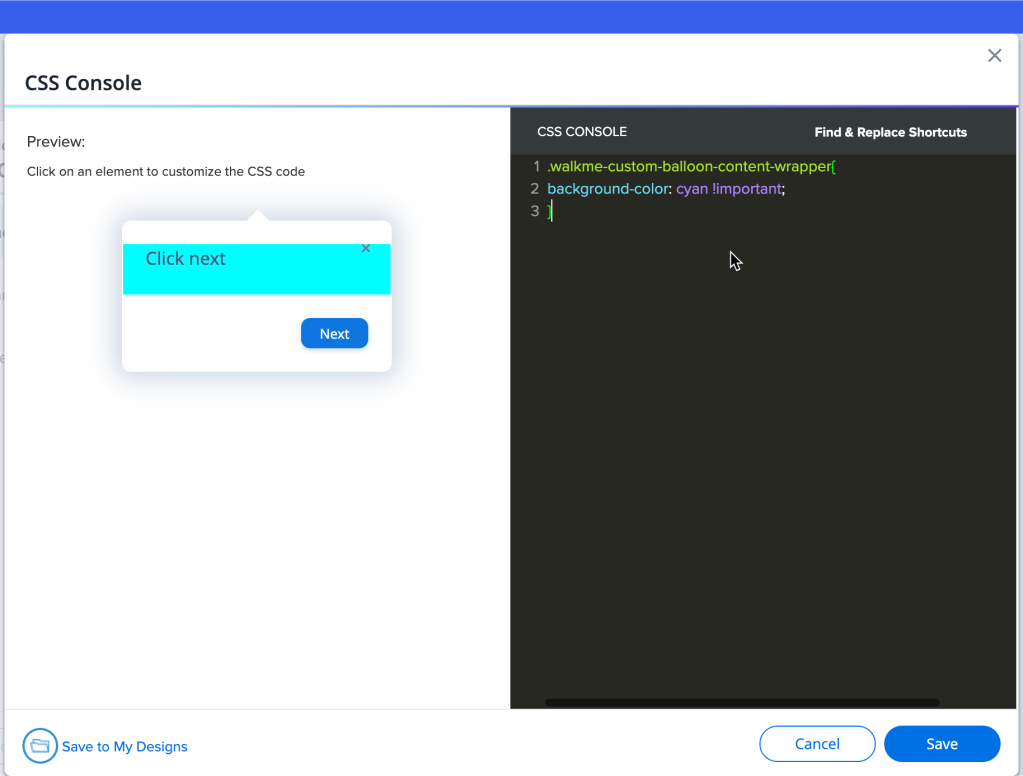Viewport: 1023px width, 776px height.
Task: Close the CSS Console dialog
Action: tap(994, 56)
